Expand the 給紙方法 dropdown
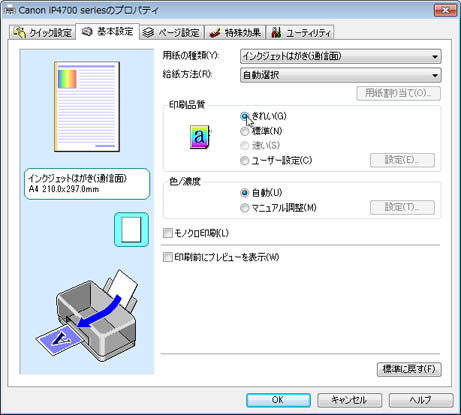 341,75
